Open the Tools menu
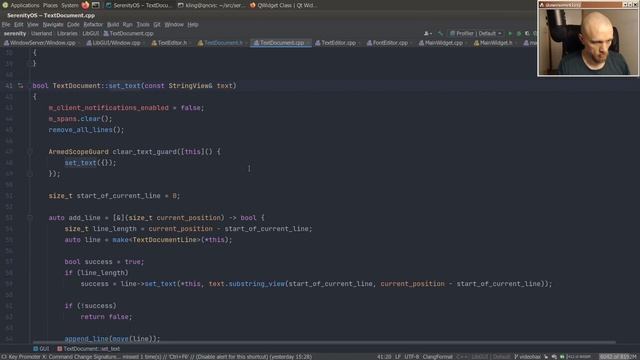This screenshot has height=360, width=640. tap(143, 24)
